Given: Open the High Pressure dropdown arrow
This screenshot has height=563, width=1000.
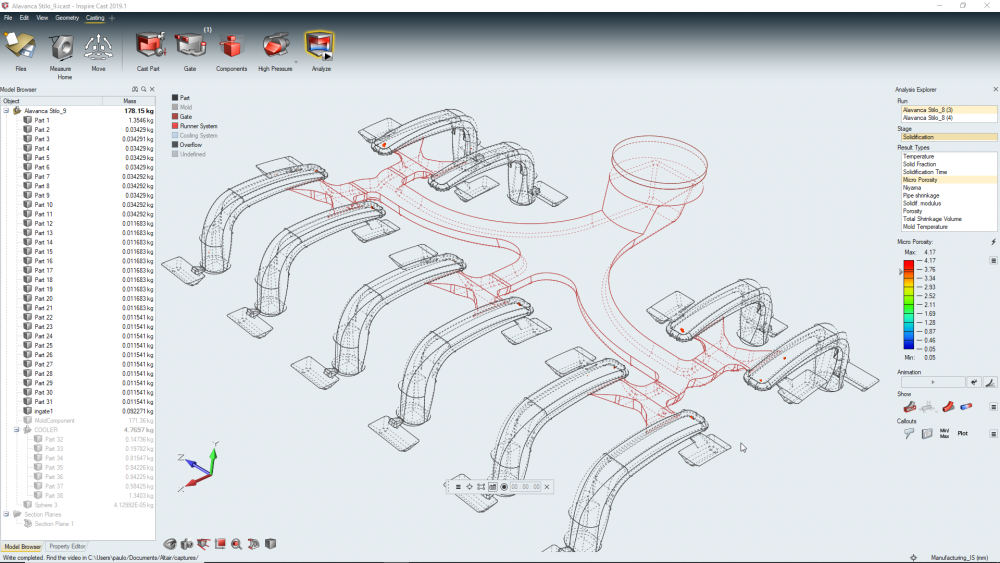Looking at the screenshot, I should 295,62.
